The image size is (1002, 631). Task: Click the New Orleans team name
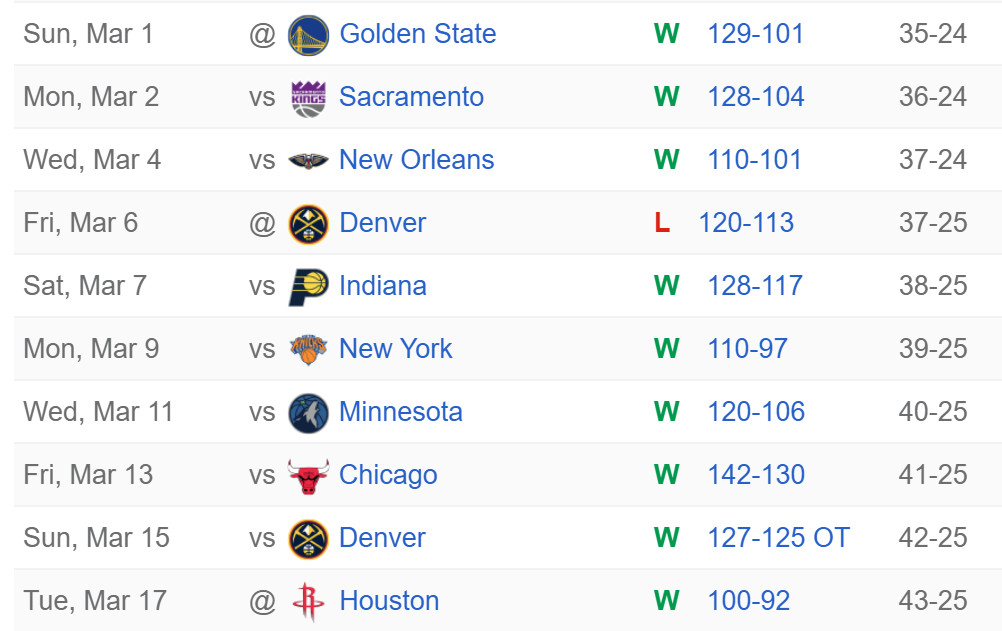[x=416, y=160]
